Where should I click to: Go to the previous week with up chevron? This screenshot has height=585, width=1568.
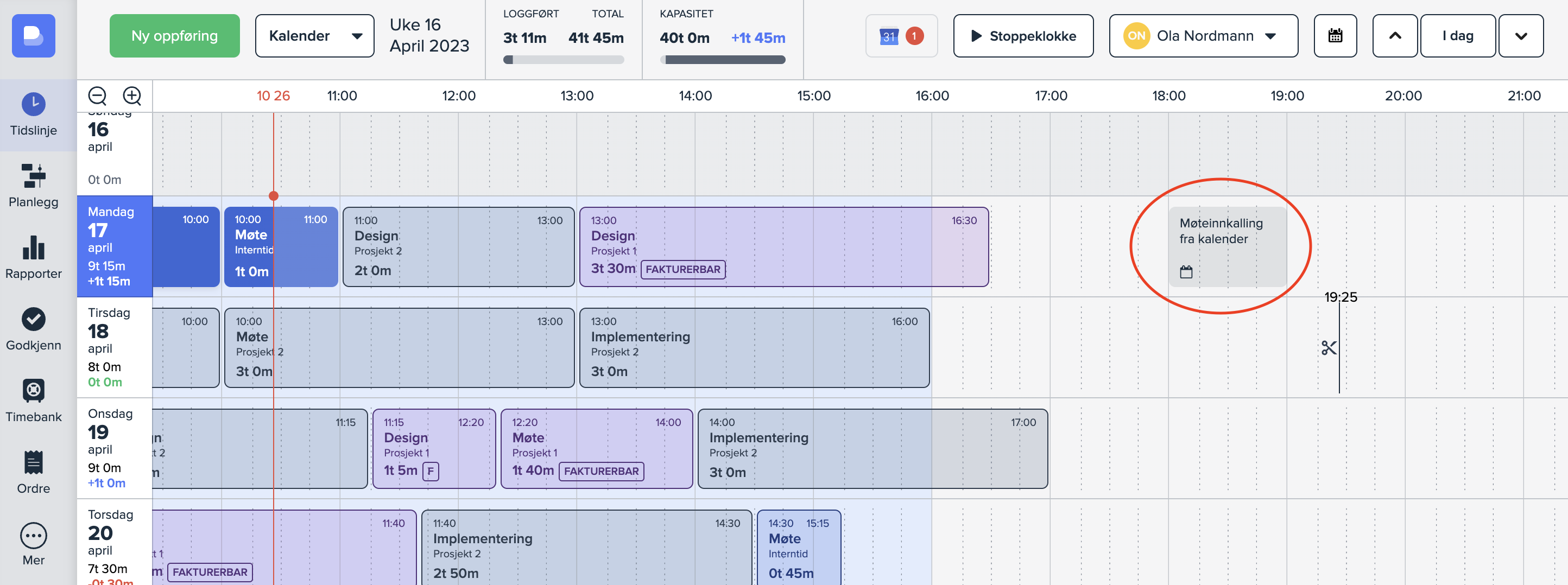point(1394,36)
